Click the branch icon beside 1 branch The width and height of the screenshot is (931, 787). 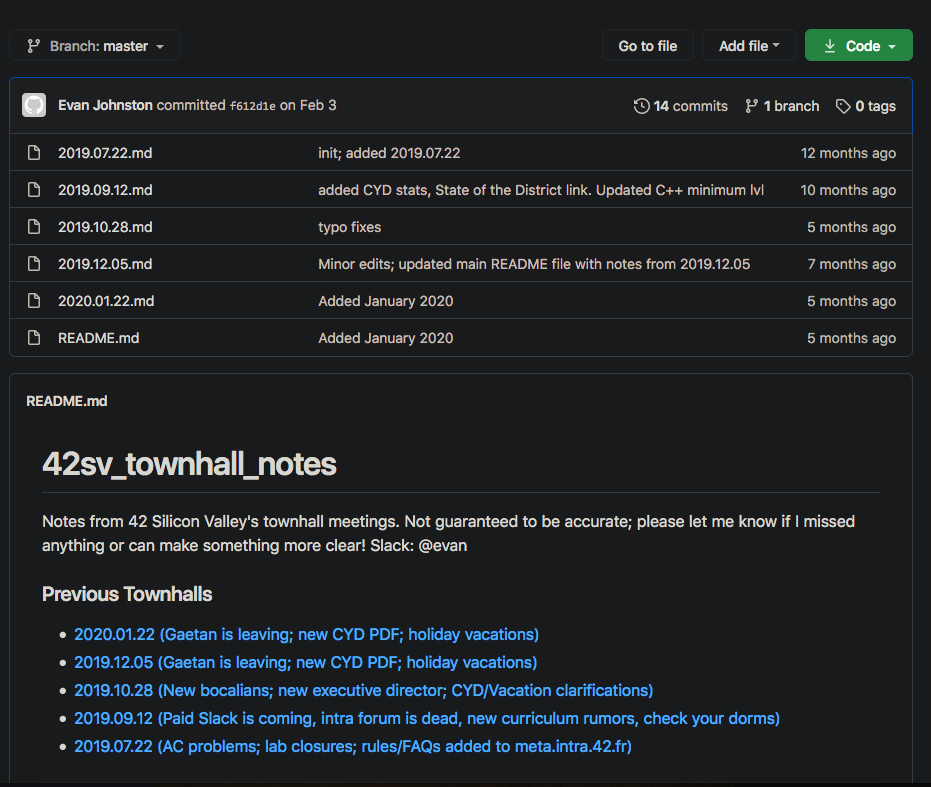[752, 106]
